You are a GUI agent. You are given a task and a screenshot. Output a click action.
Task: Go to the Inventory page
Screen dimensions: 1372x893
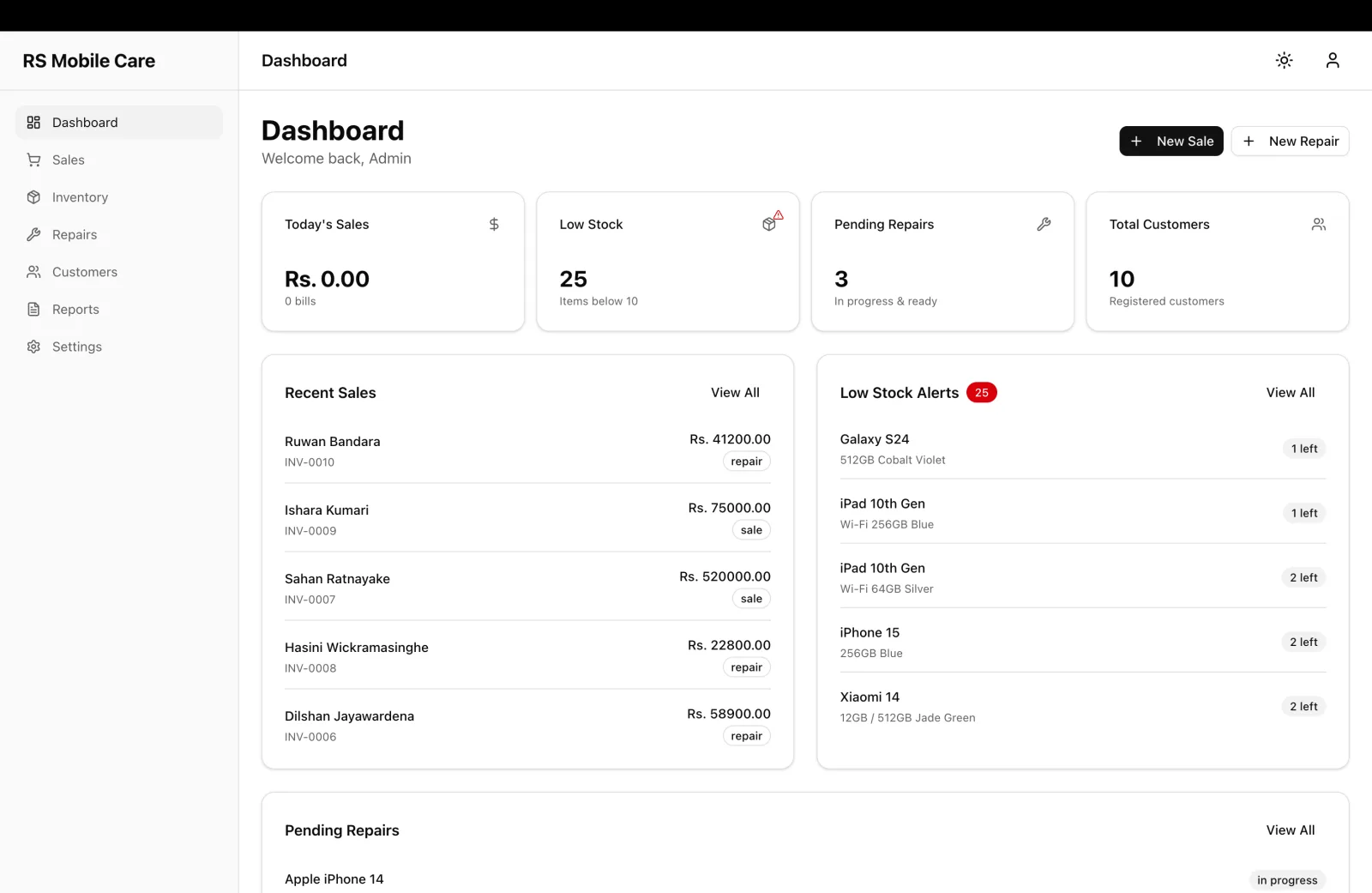(x=119, y=197)
